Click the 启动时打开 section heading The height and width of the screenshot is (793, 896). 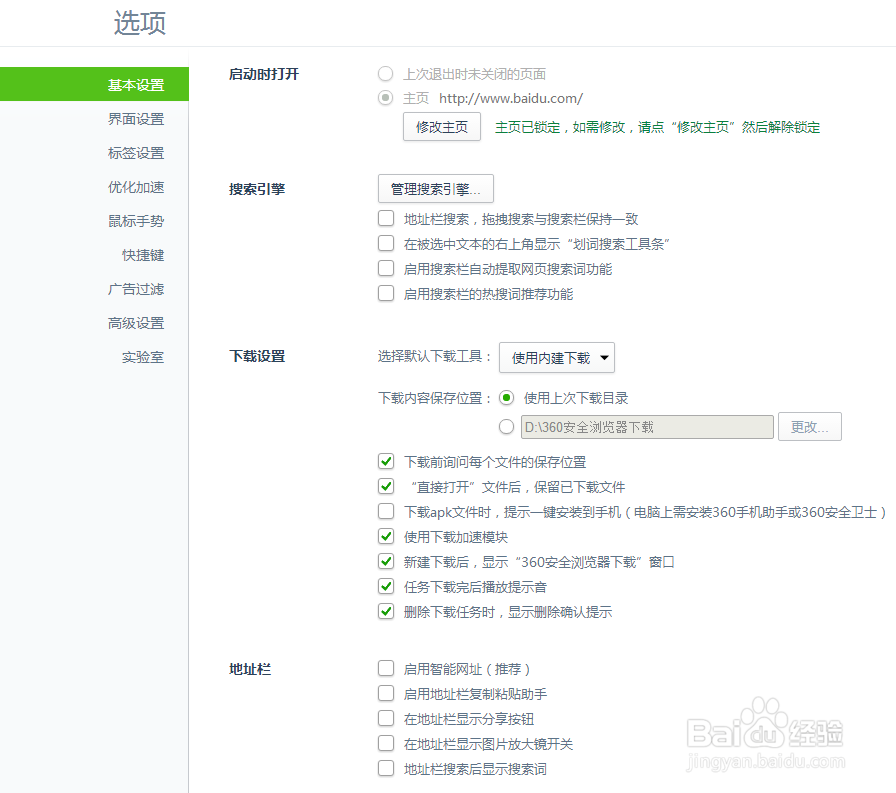(263, 74)
